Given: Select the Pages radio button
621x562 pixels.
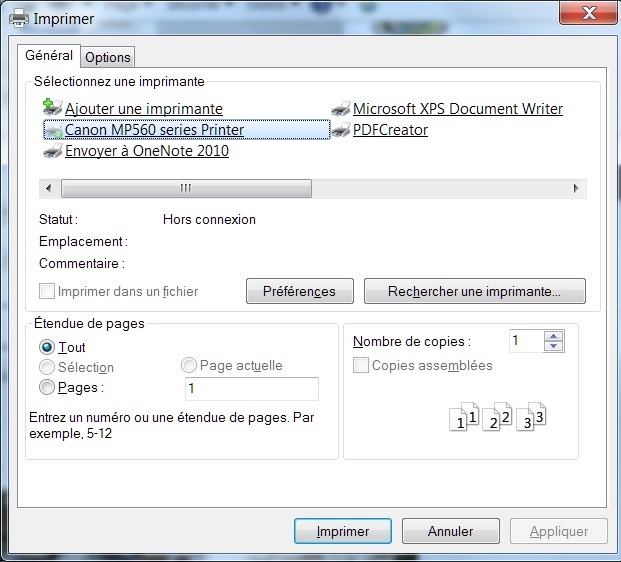Looking at the screenshot, I should [47, 387].
